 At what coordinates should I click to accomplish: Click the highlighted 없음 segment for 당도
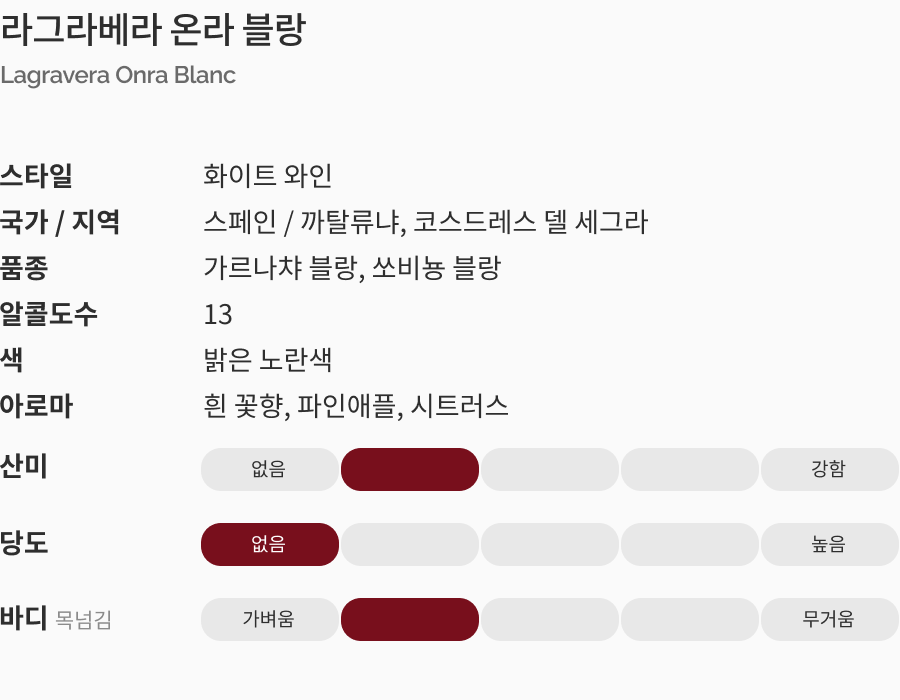click(270, 545)
